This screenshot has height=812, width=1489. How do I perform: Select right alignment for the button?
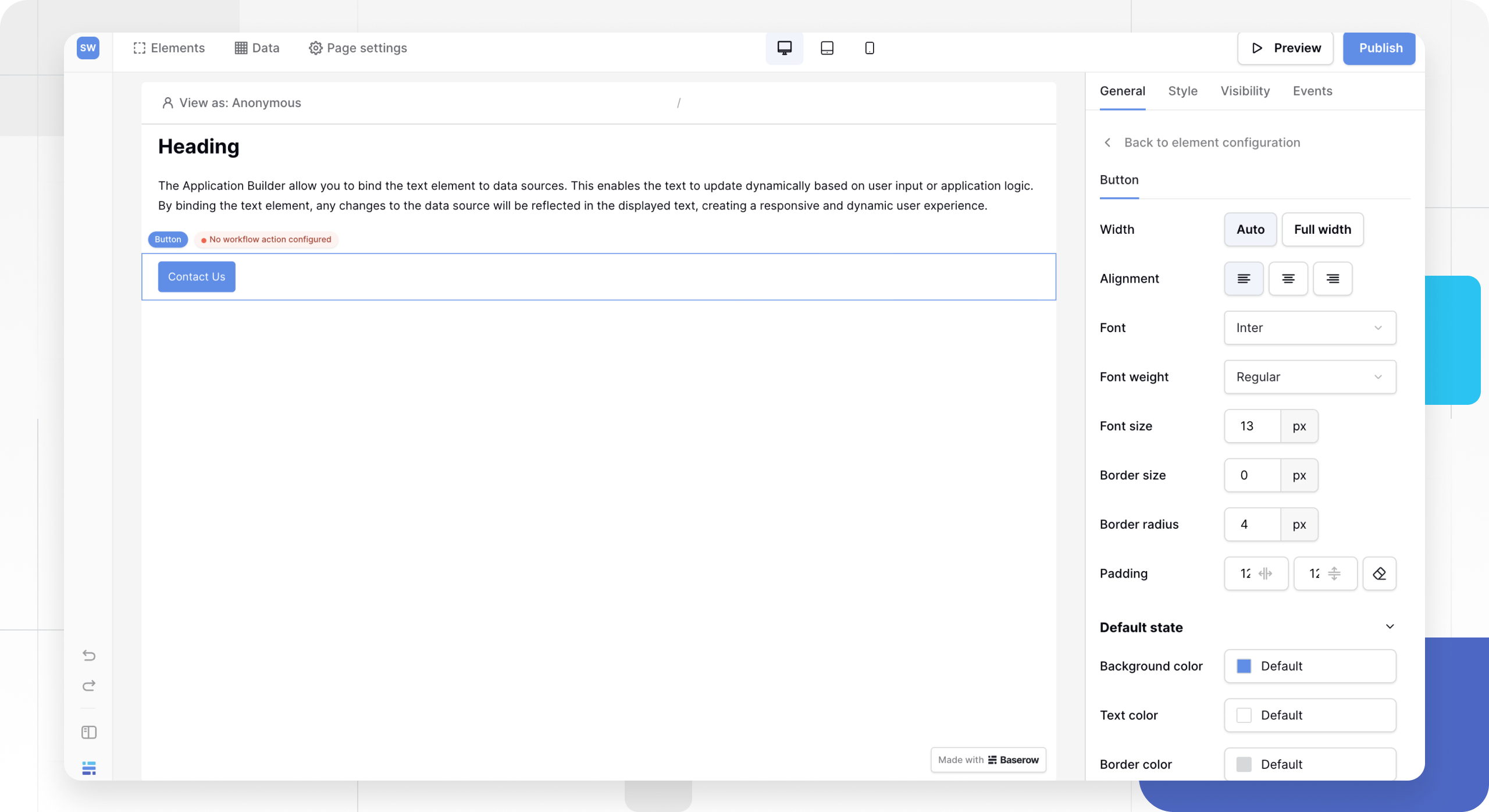click(x=1333, y=279)
